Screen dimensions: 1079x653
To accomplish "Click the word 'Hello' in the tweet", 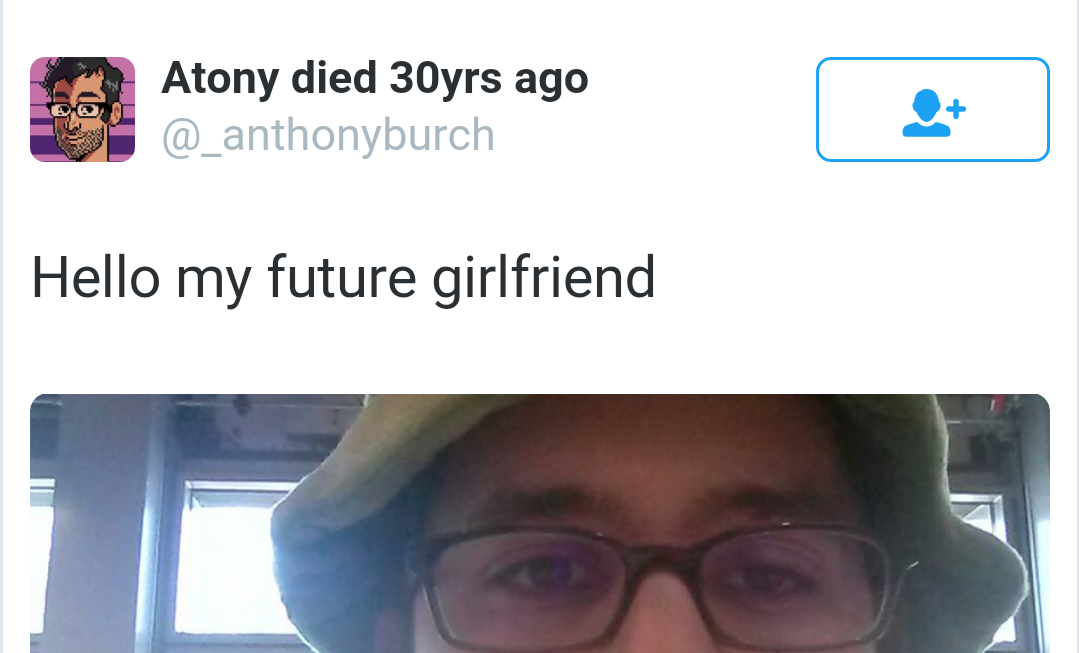I will point(96,277).
